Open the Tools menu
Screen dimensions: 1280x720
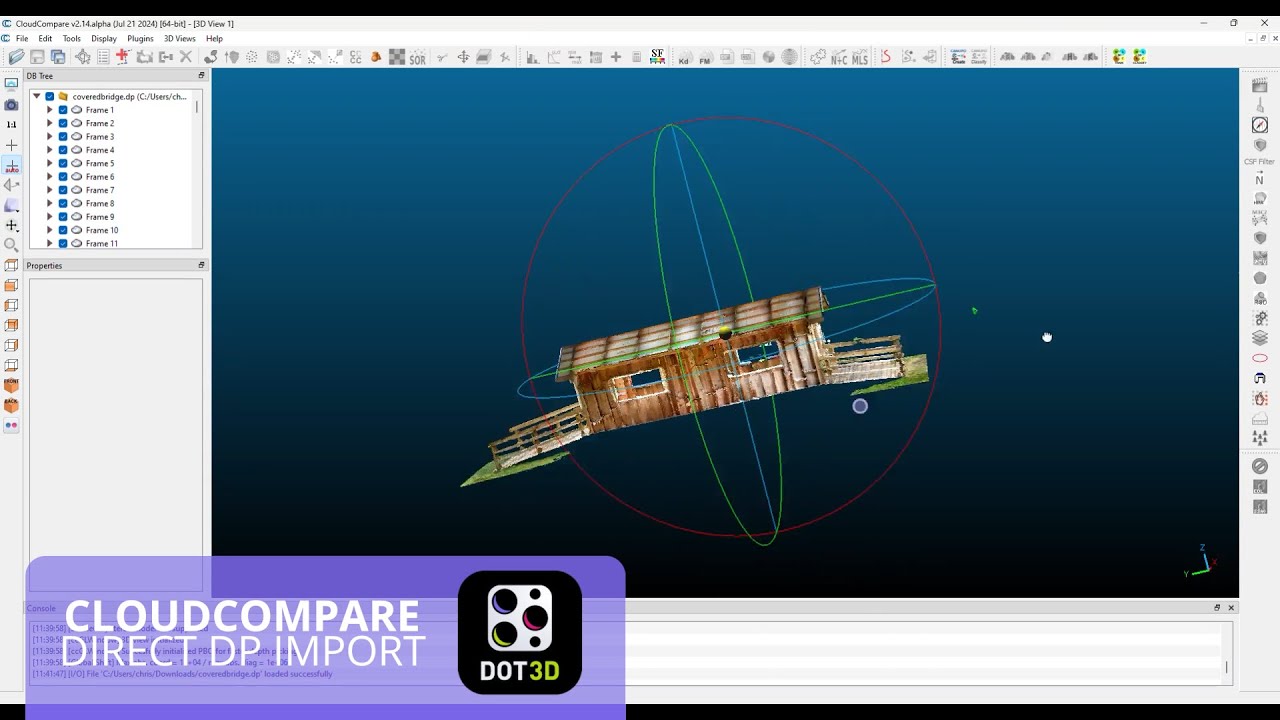71,39
